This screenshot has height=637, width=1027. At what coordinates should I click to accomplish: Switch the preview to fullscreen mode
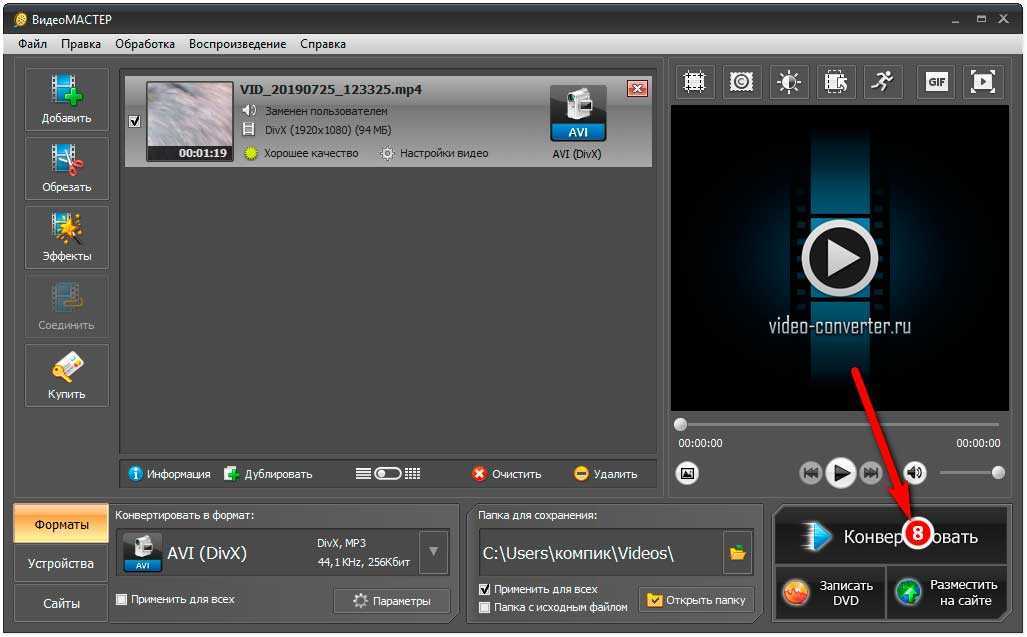(x=983, y=82)
